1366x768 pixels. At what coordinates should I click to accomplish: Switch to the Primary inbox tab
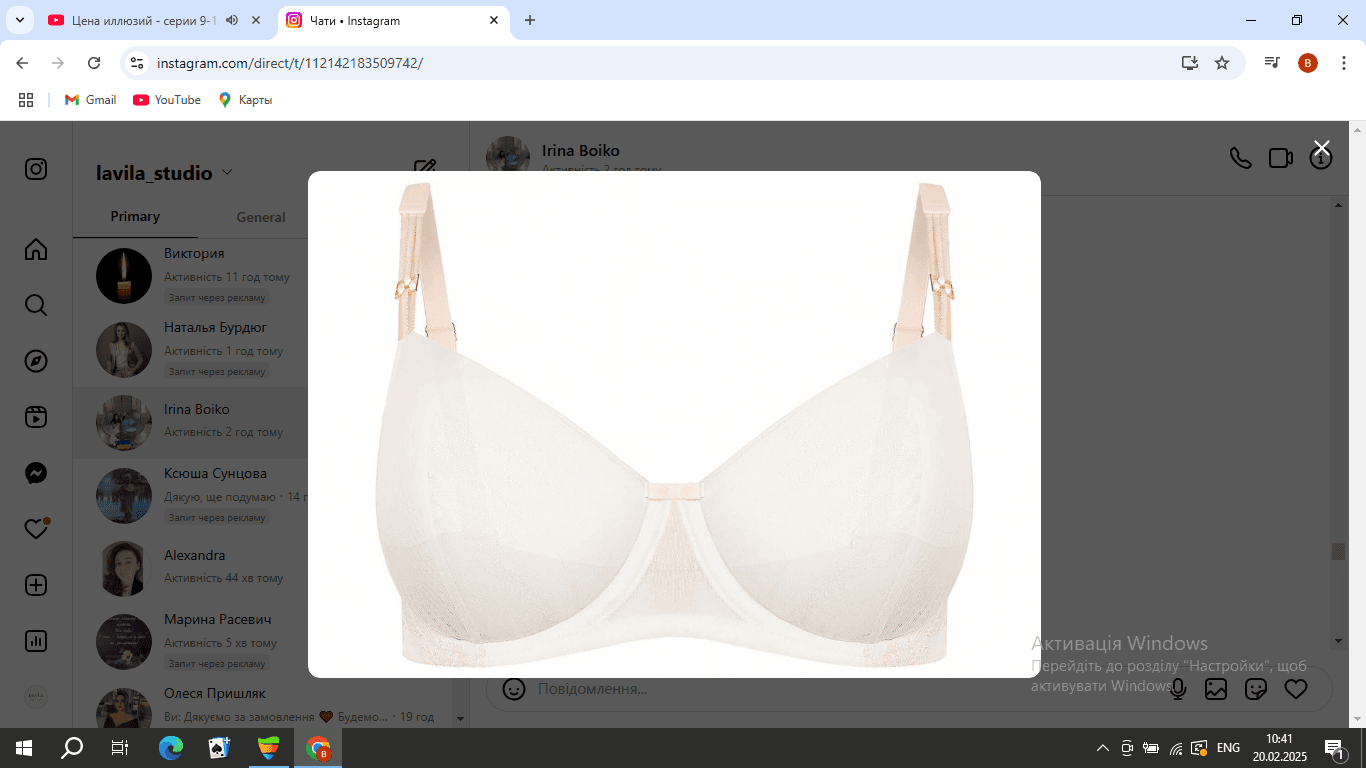(135, 216)
